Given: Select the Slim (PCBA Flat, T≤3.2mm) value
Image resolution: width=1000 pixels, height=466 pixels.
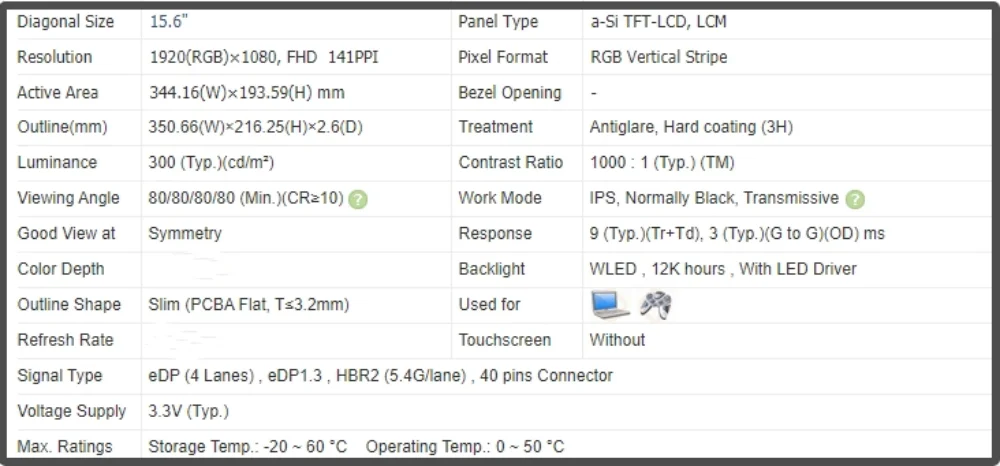Looking at the screenshot, I should pyautogui.click(x=249, y=305).
